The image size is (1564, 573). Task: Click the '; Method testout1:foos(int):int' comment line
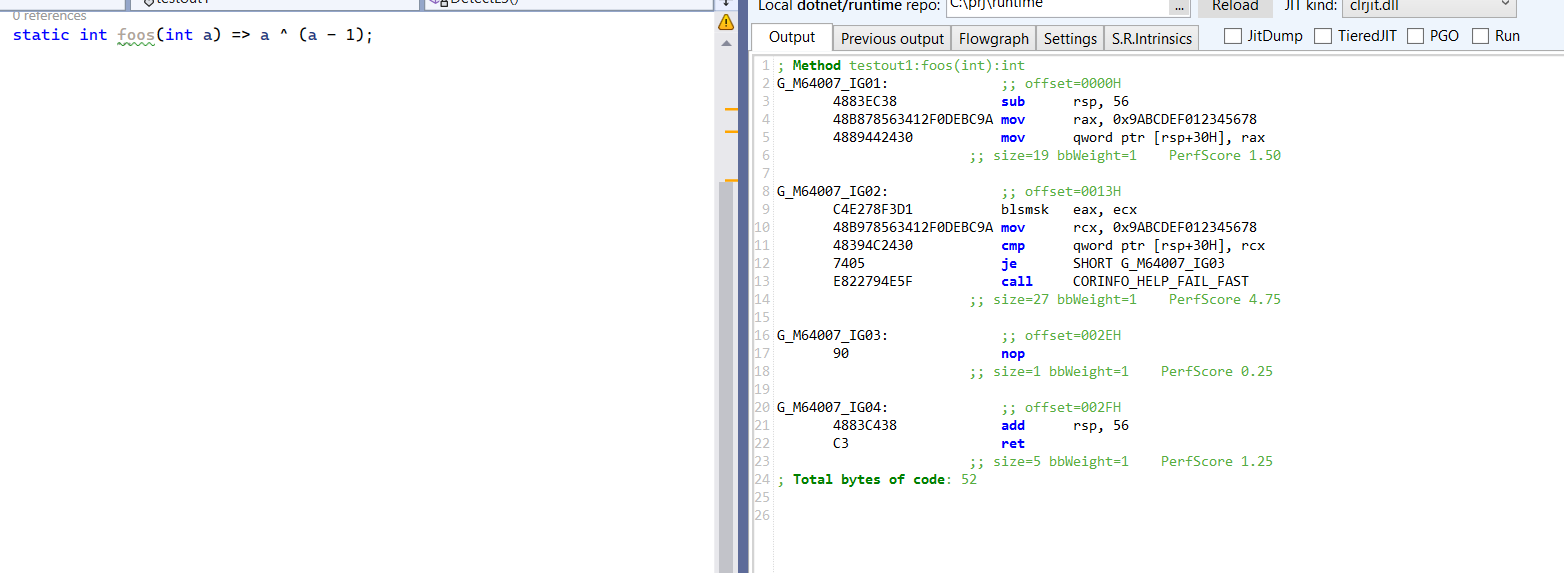(901, 65)
